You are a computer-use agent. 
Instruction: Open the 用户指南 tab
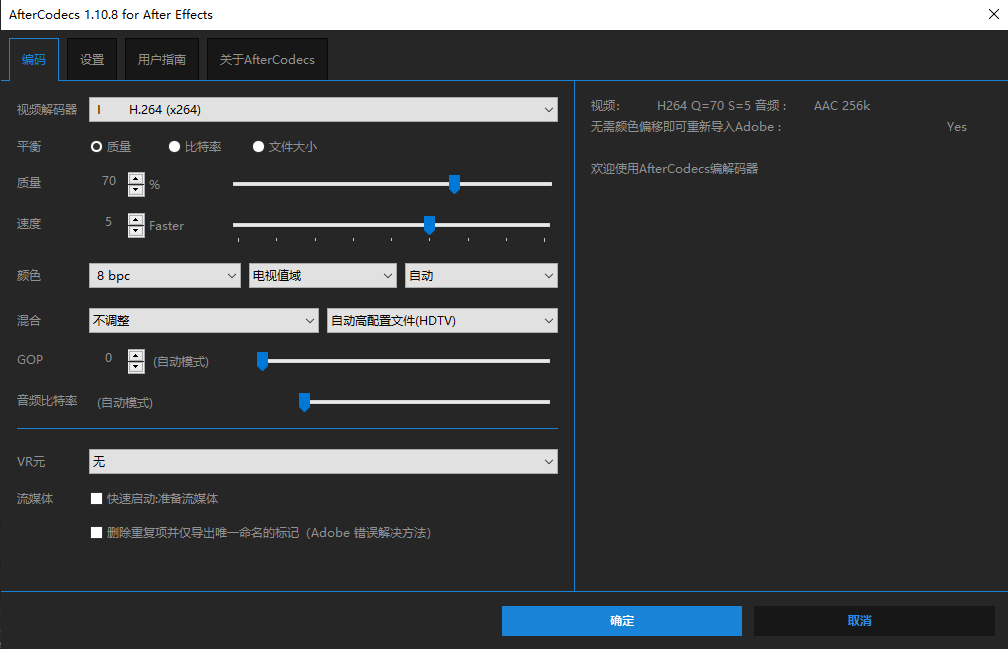pos(161,60)
